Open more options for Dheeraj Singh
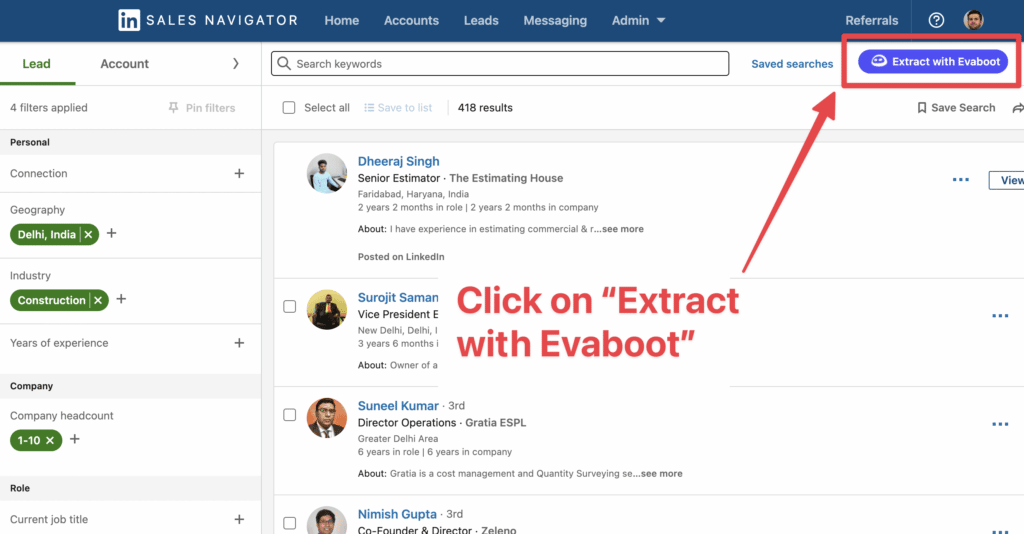 961,180
